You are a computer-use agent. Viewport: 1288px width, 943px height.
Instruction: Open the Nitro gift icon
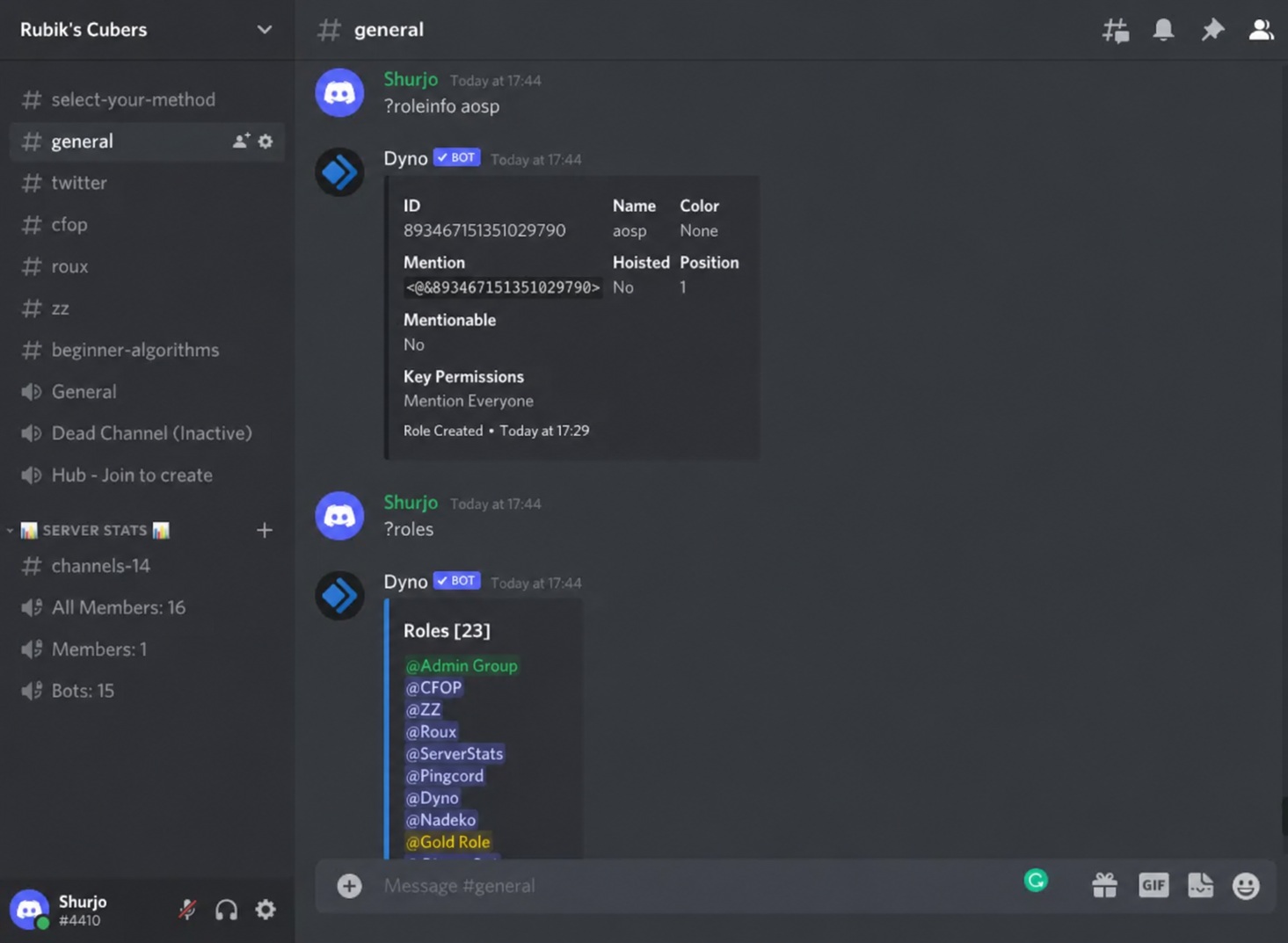click(x=1104, y=885)
